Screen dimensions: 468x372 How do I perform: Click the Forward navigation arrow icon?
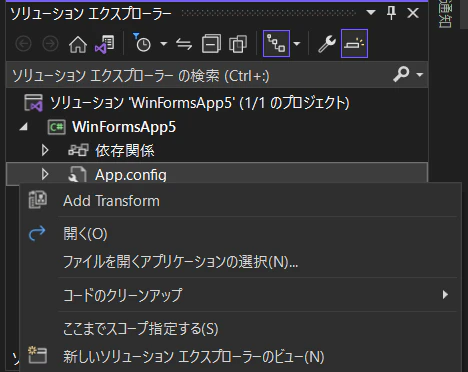[50, 44]
